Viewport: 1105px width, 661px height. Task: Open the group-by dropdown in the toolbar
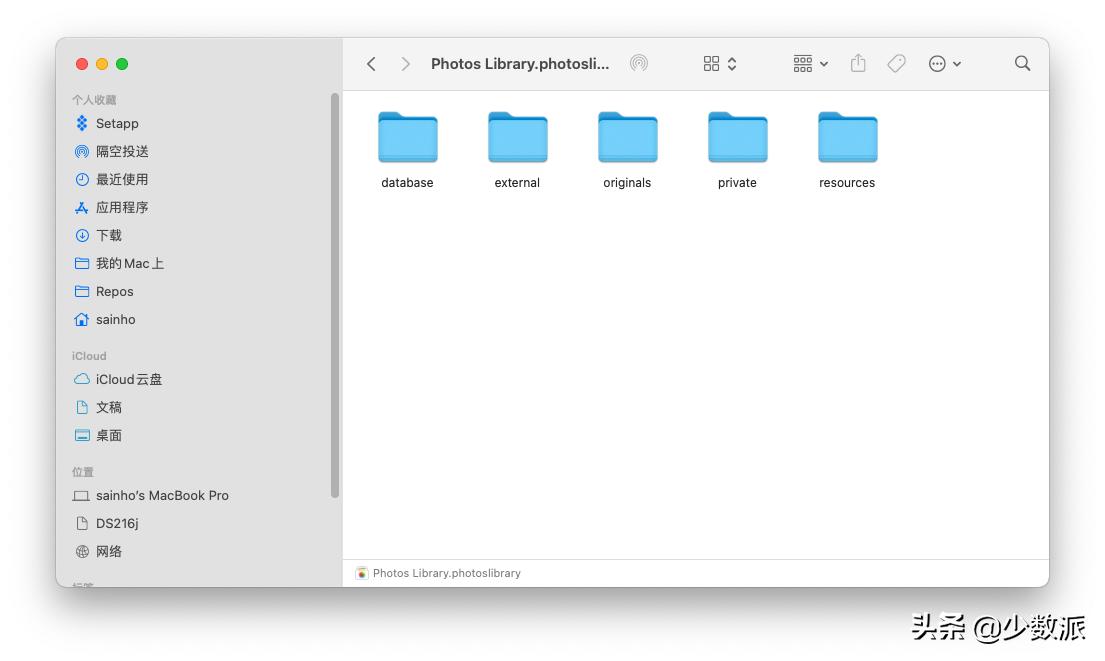click(x=810, y=64)
